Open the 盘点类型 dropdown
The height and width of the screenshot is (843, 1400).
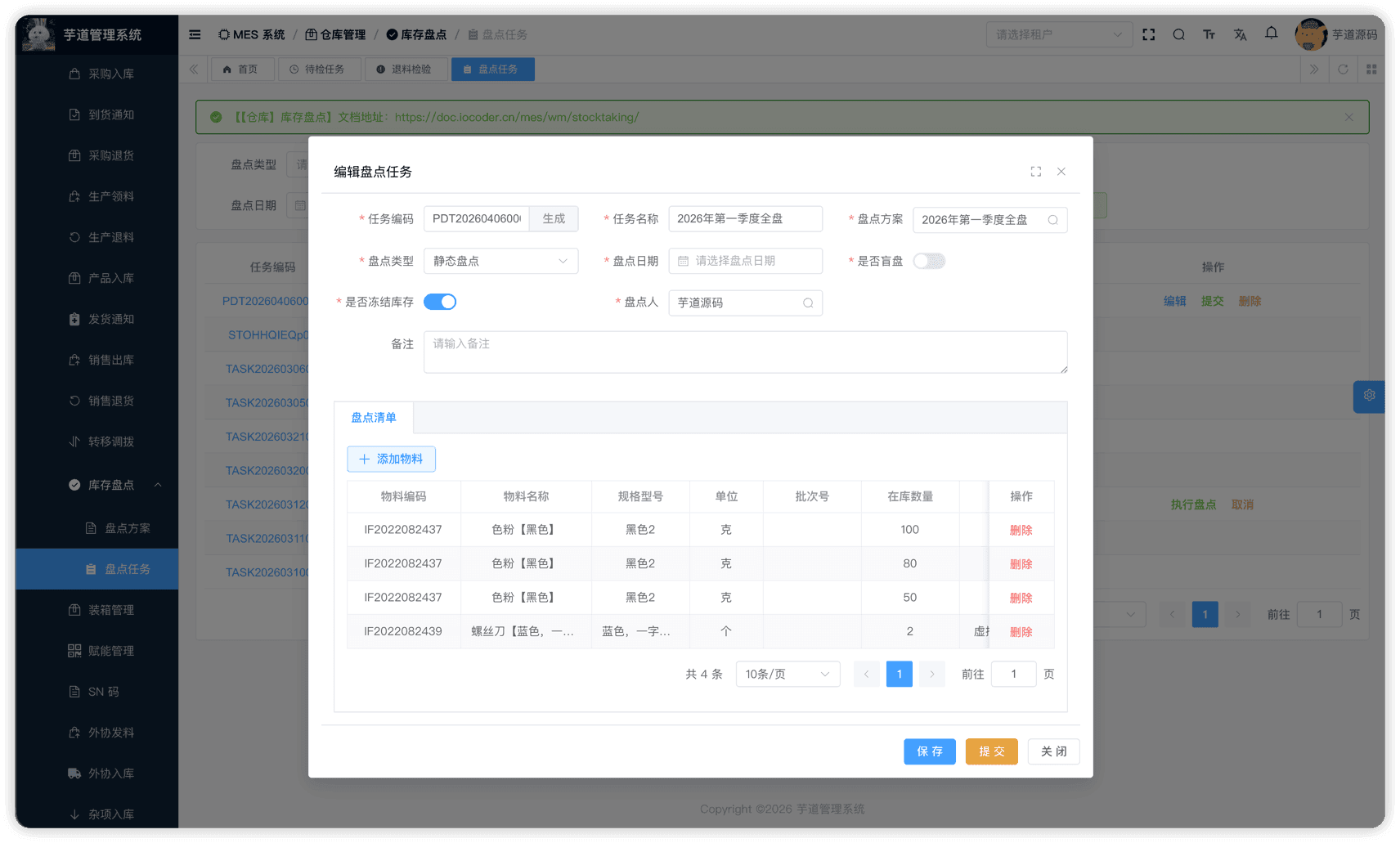coord(500,260)
